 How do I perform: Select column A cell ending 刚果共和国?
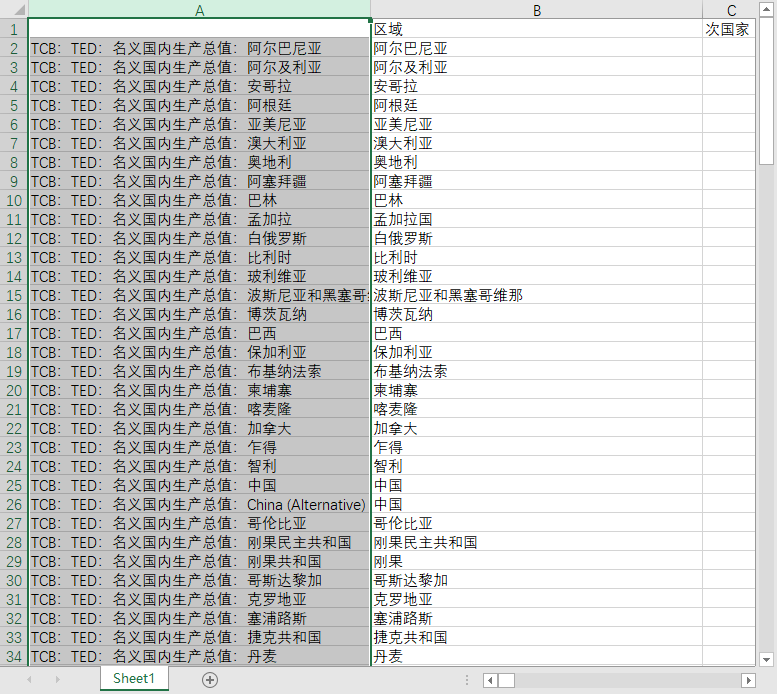pos(199,561)
